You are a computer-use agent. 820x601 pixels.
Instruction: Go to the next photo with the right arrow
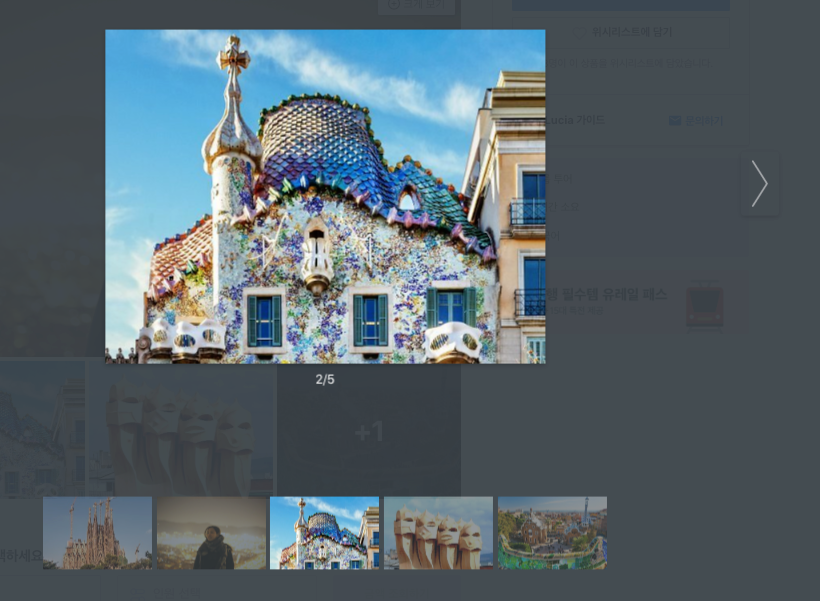(760, 184)
